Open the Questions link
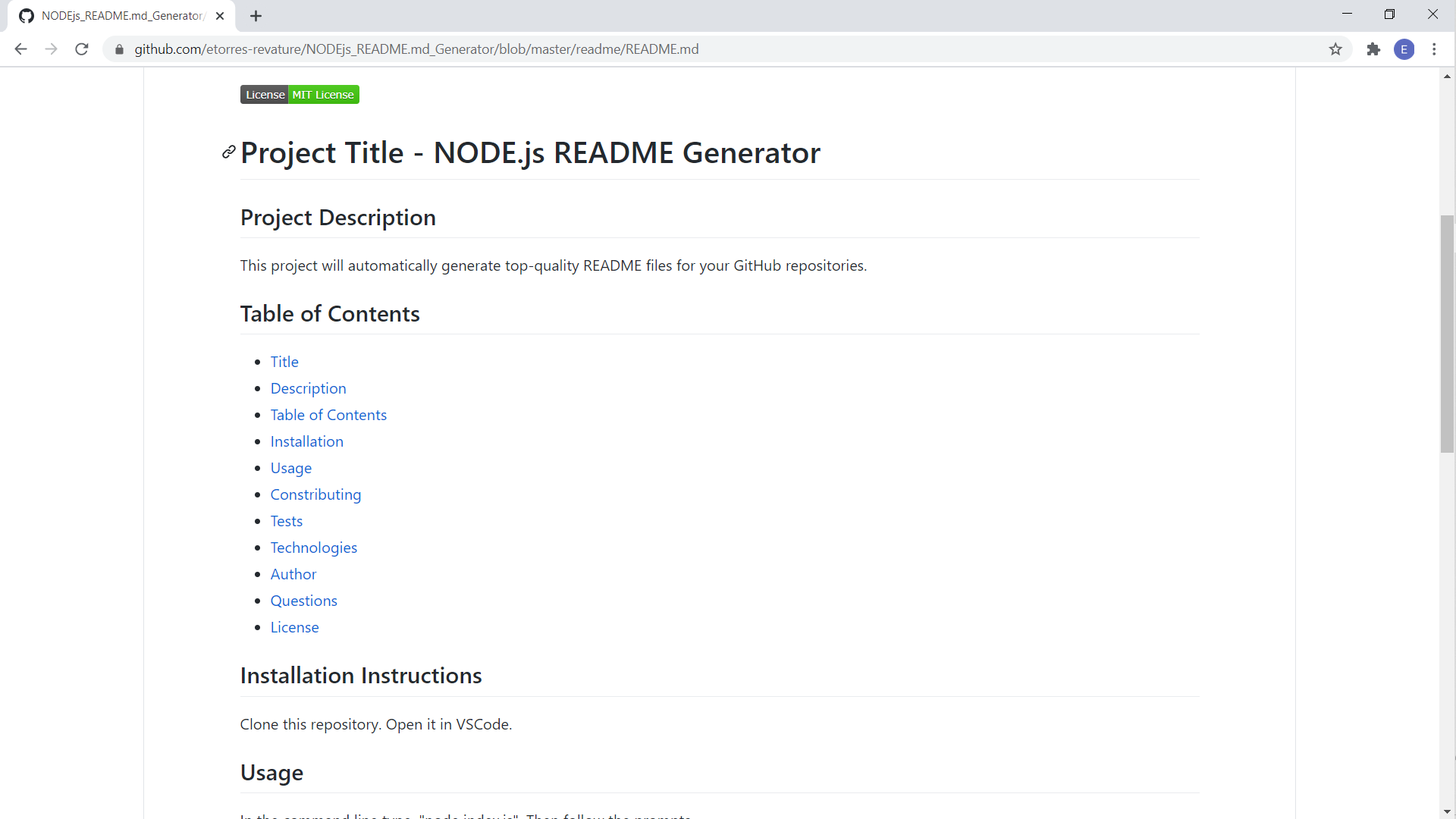The image size is (1456, 819). (303, 601)
